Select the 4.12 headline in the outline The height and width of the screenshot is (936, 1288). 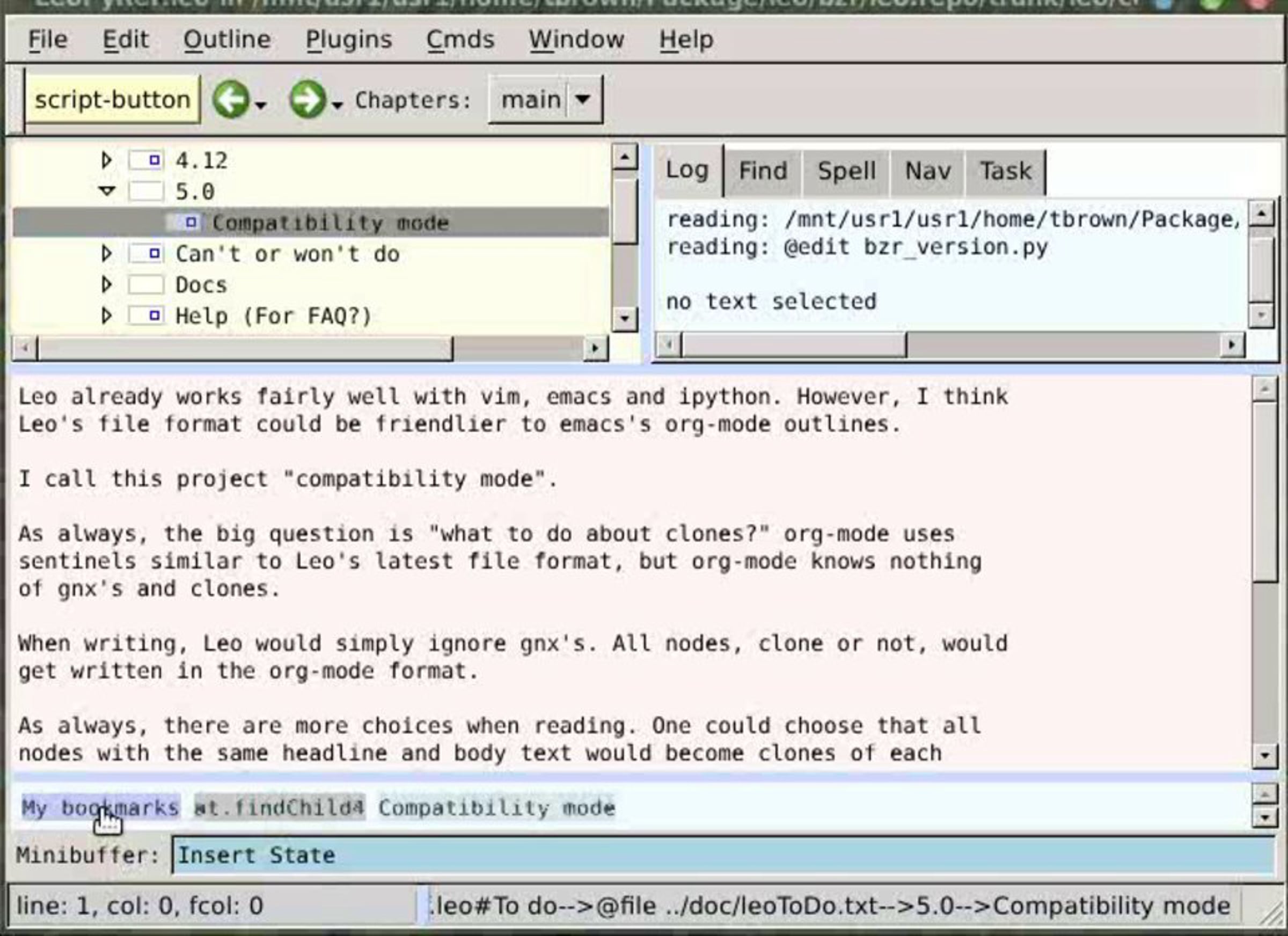tap(202, 160)
